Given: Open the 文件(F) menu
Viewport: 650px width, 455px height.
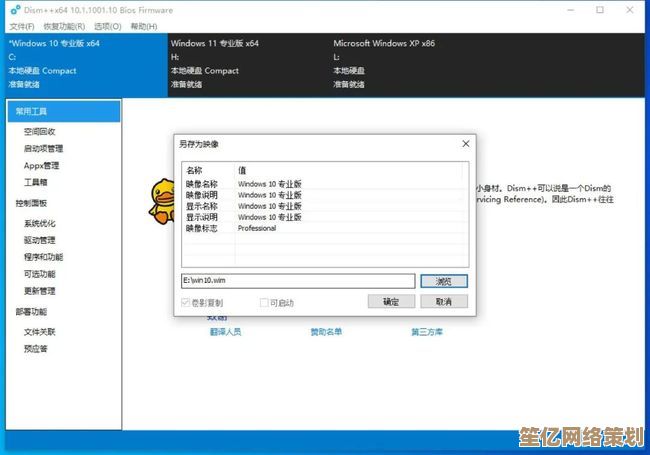Looking at the screenshot, I should [22, 27].
